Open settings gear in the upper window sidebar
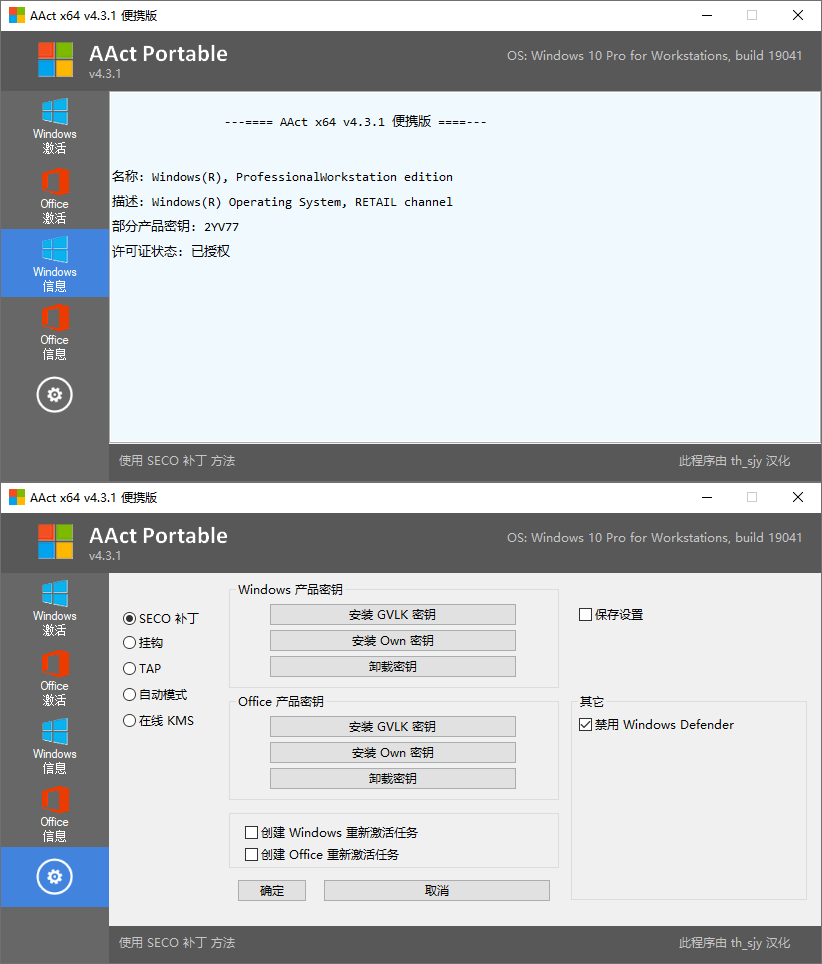This screenshot has width=822, height=964. tap(55, 395)
